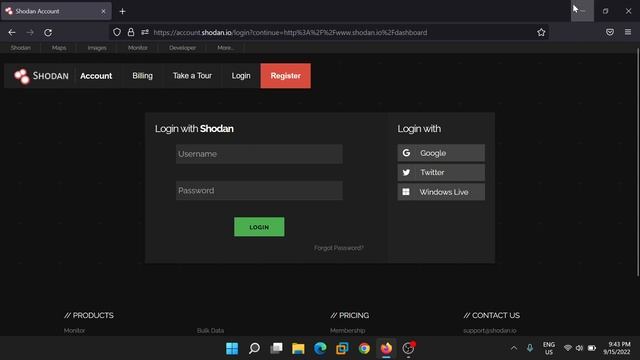Open taskbar Search icon
Image resolution: width=640 pixels, height=360 pixels.
[254, 348]
